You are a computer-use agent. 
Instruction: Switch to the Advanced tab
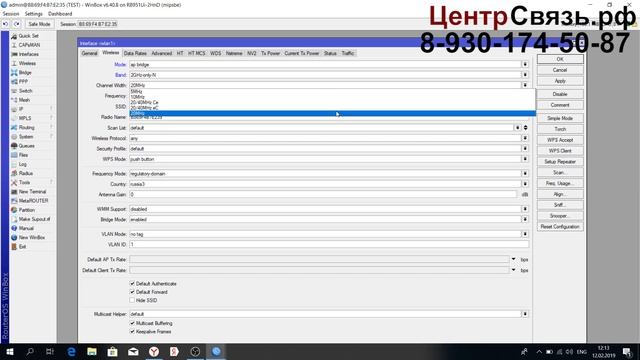click(x=162, y=53)
